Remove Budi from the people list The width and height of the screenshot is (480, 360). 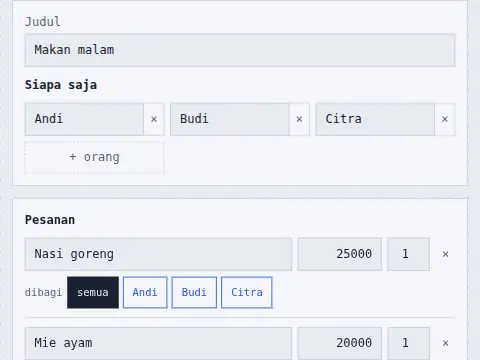coord(299,119)
